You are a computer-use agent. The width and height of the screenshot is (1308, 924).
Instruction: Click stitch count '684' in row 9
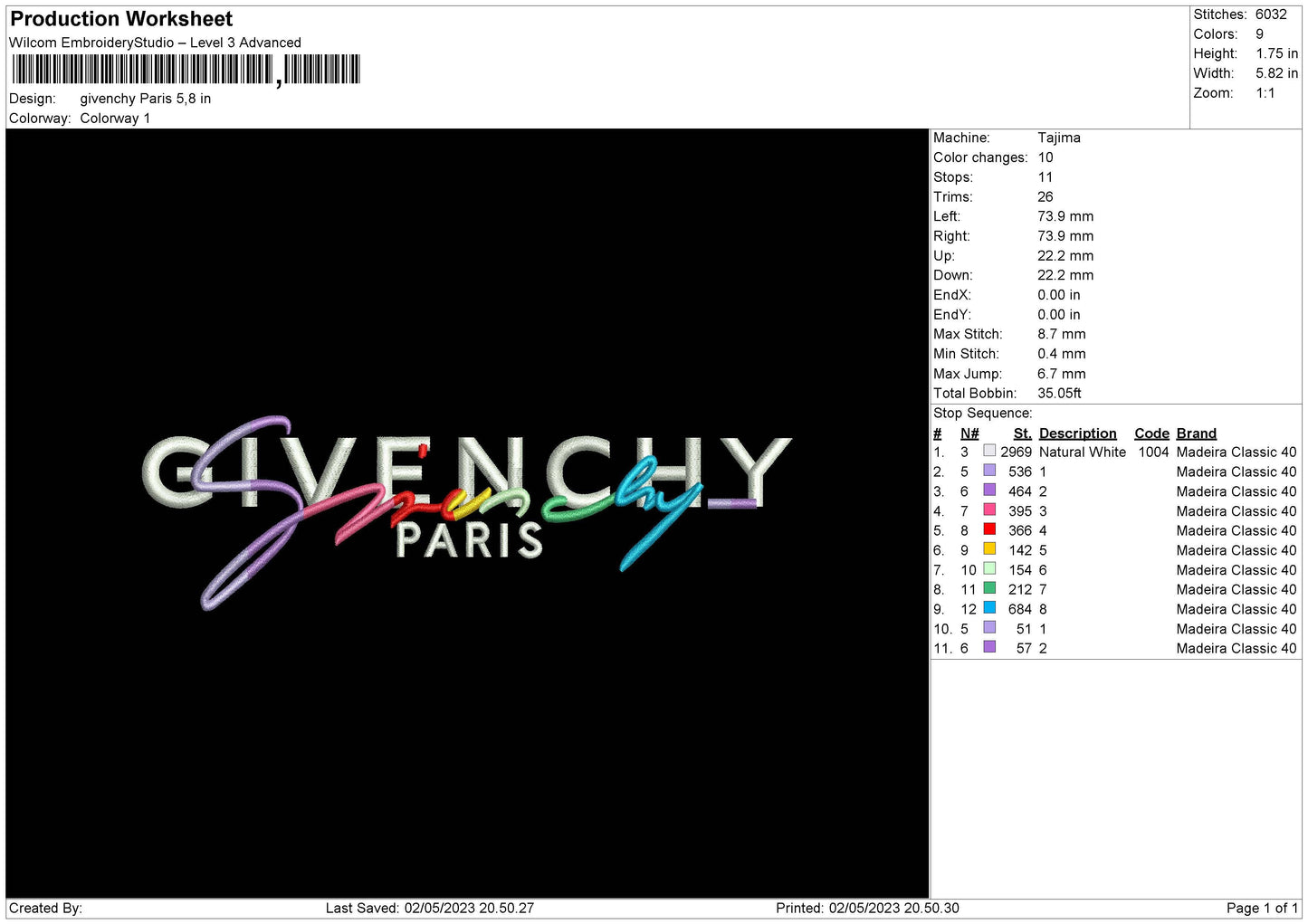coord(1020,609)
